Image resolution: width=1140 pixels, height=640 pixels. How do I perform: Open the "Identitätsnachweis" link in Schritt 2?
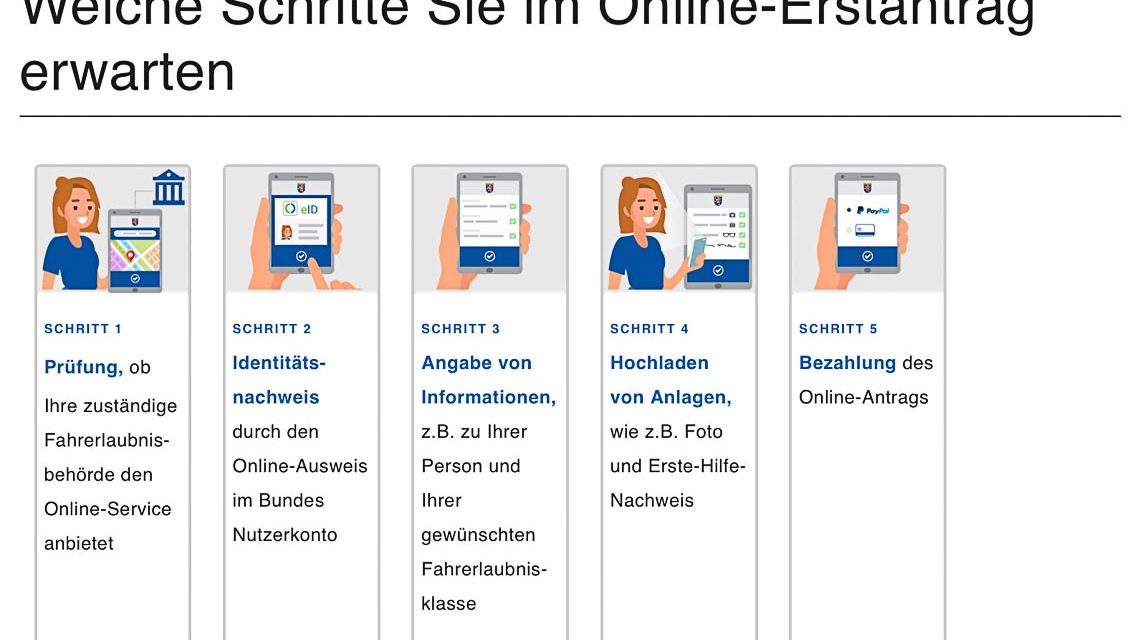278,380
